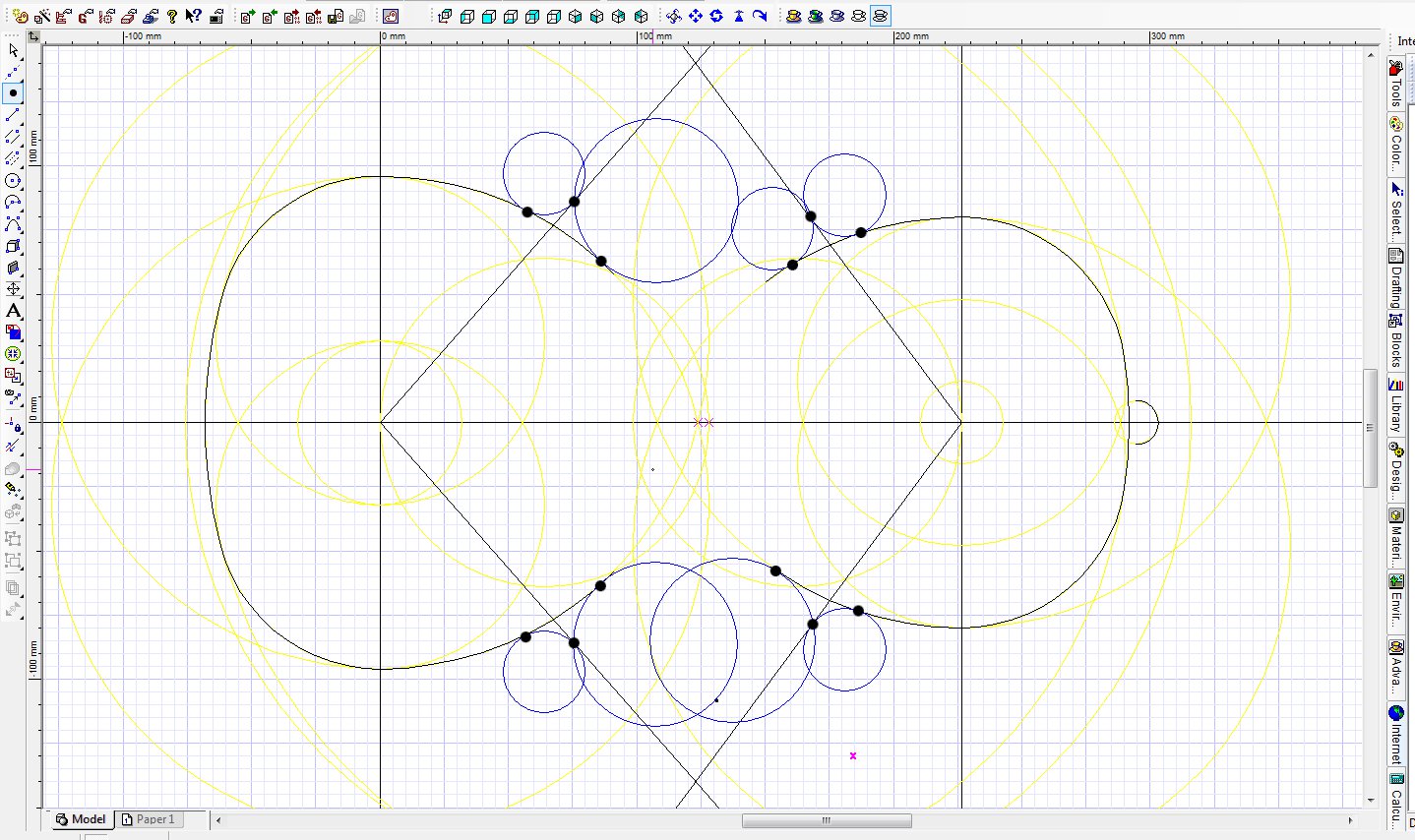
Task: Toggle the gray-blue teacup render mode
Action: pyautogui.click(x=836, y=16)
